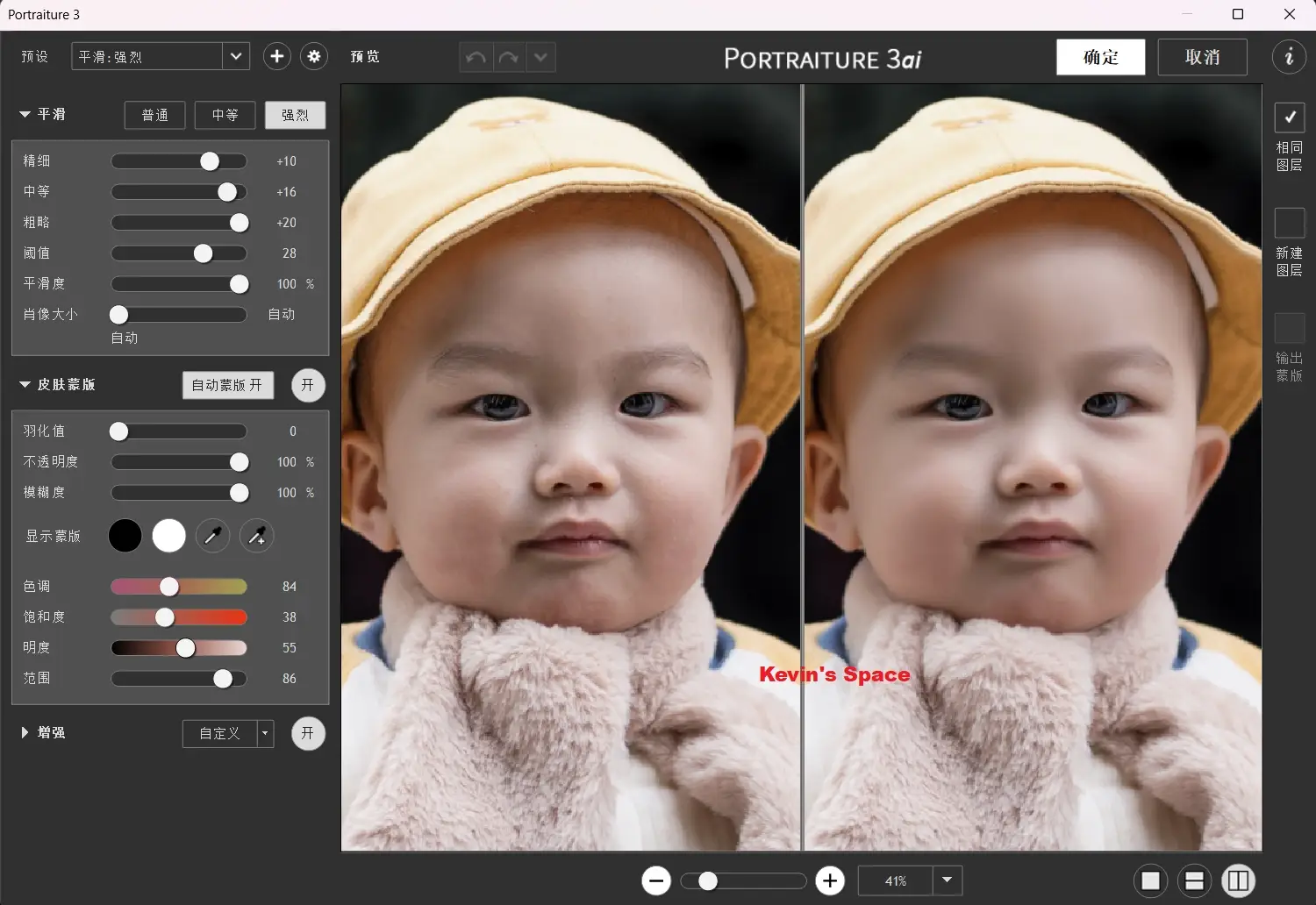Viewport: 1316px width, 905px height.
Task: Maximize the Portraiture 3 window
Action: coord(1238,14)
